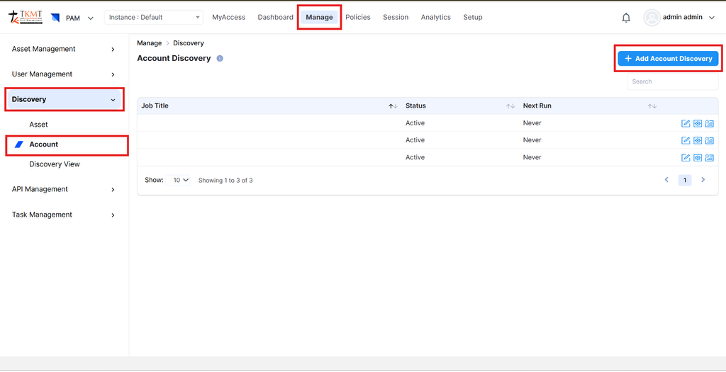The image size is (726, 372).
Task: Open the notifications bell
Action: tap(626, 18)
